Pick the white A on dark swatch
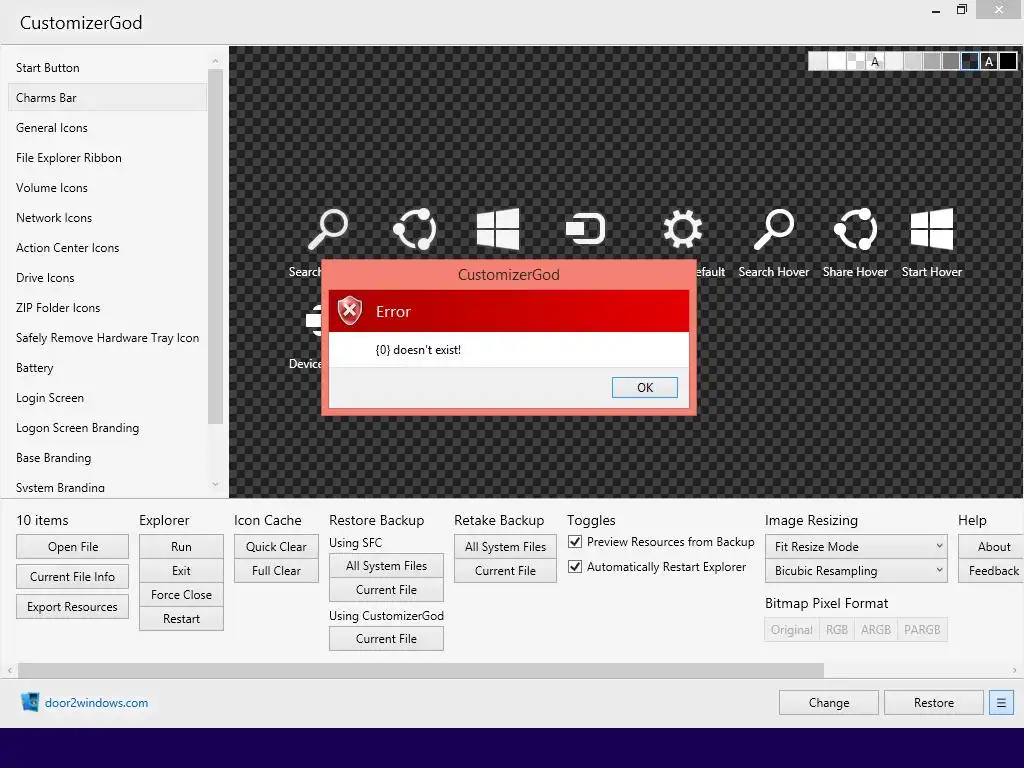 pyautogui.click(x=989, y=61)
